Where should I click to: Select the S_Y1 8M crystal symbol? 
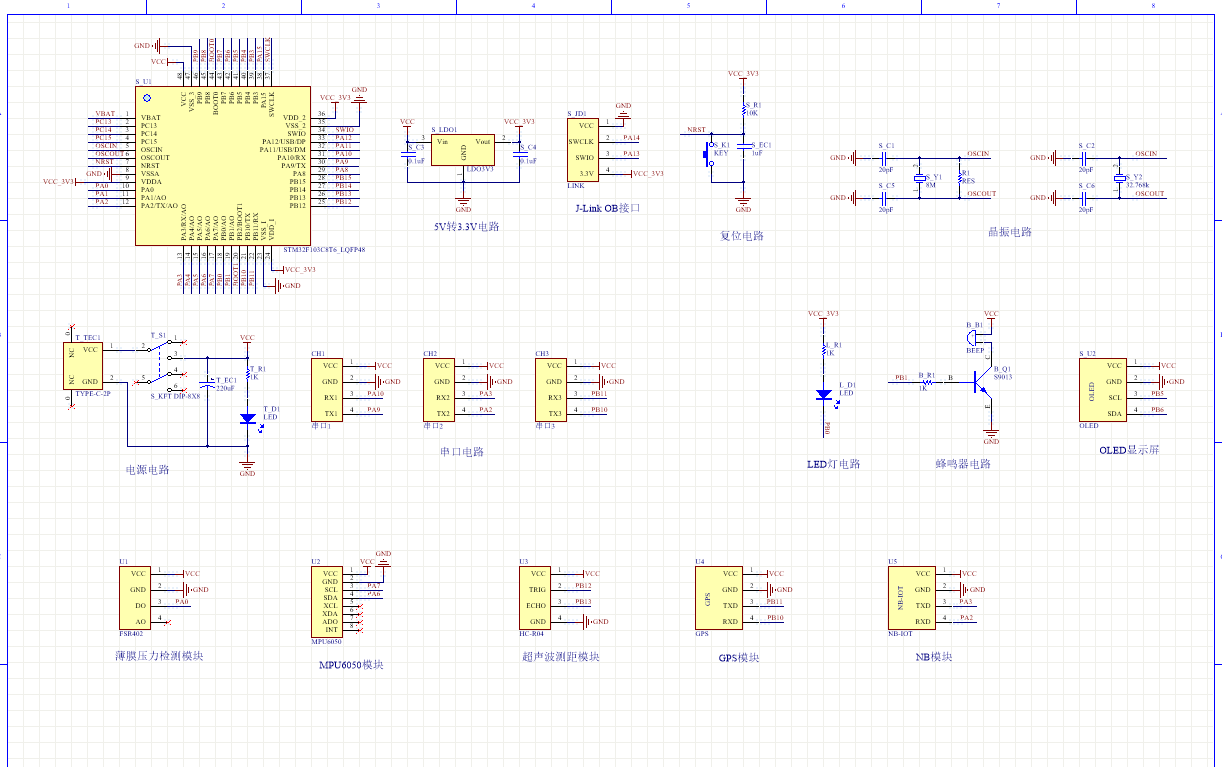click(921, 177)
